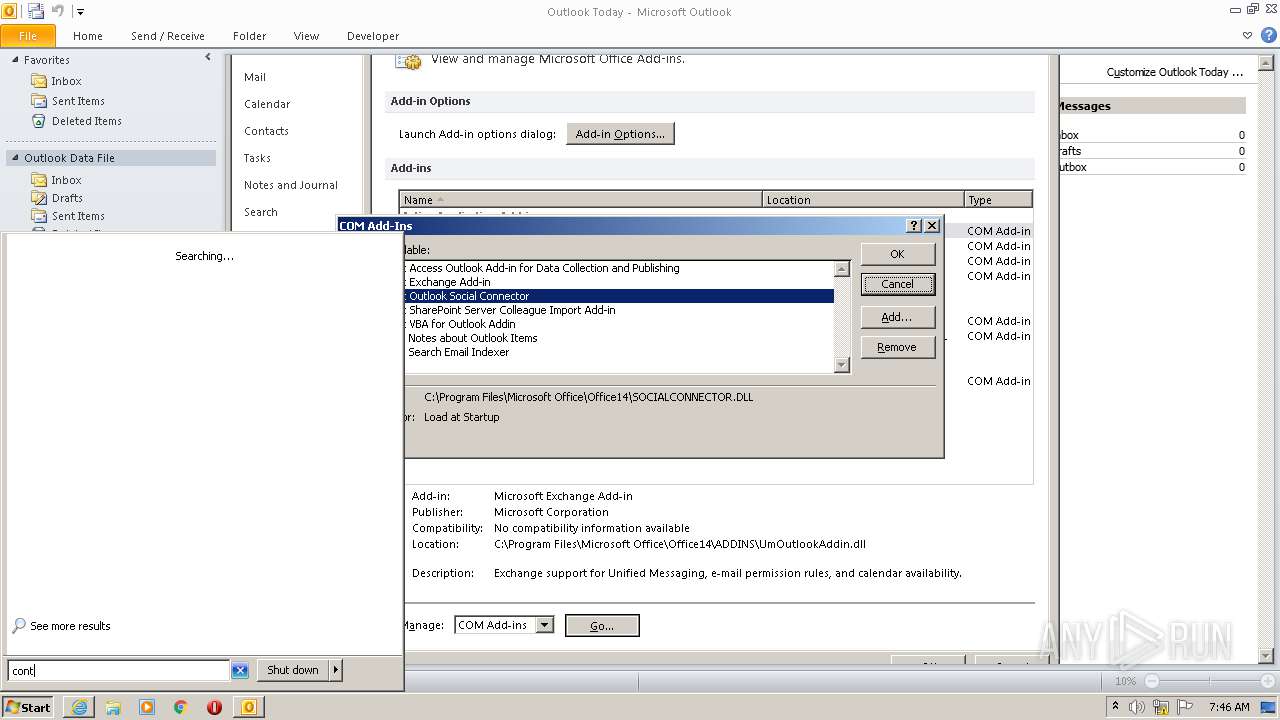Launch Internet Explorer from taskbar
1280x720 pixels.
coord(79,707)
